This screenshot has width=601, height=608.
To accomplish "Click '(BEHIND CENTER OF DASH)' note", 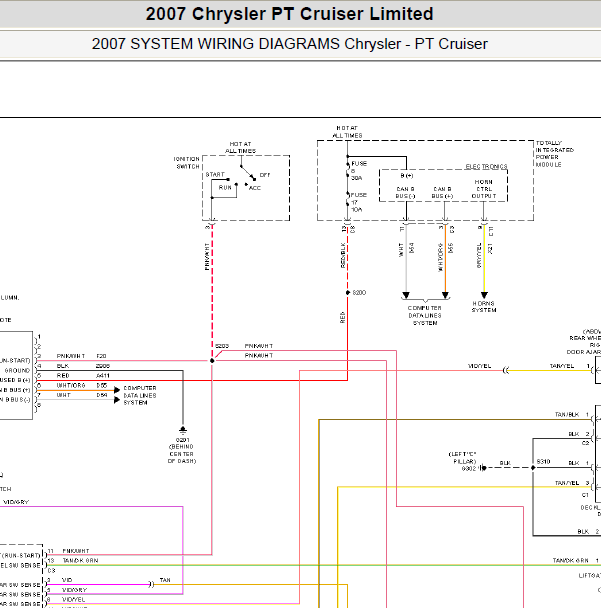I will [181, 454].
